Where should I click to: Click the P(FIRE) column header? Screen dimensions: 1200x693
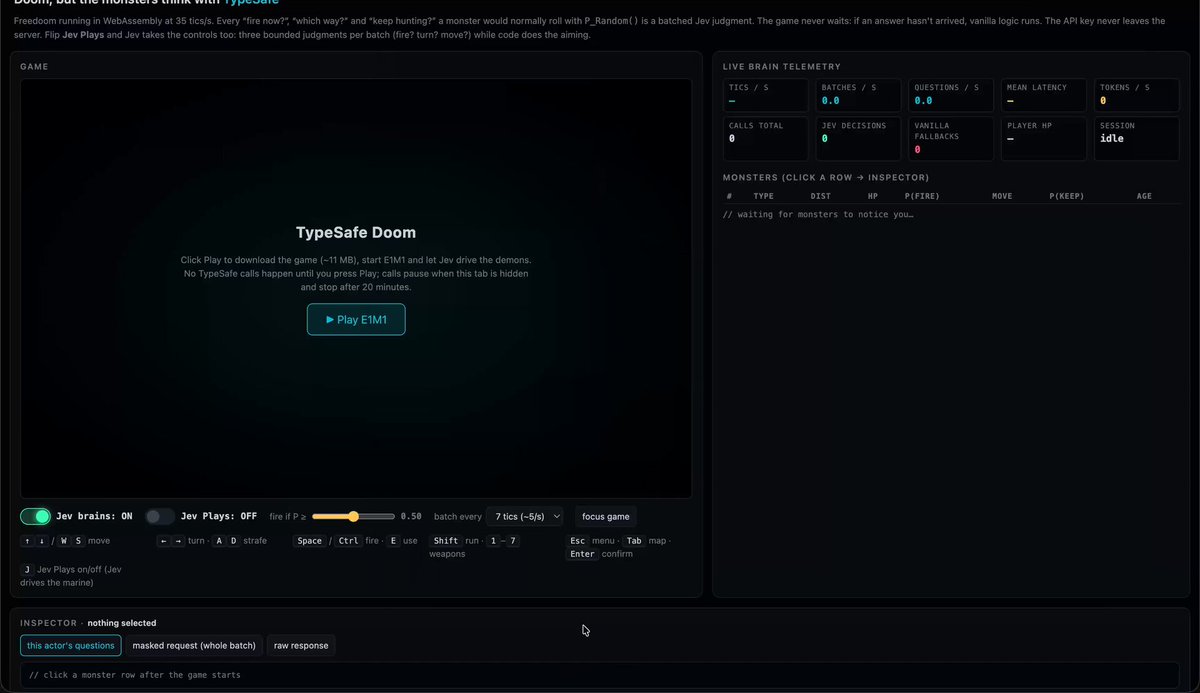click(921, 196)
